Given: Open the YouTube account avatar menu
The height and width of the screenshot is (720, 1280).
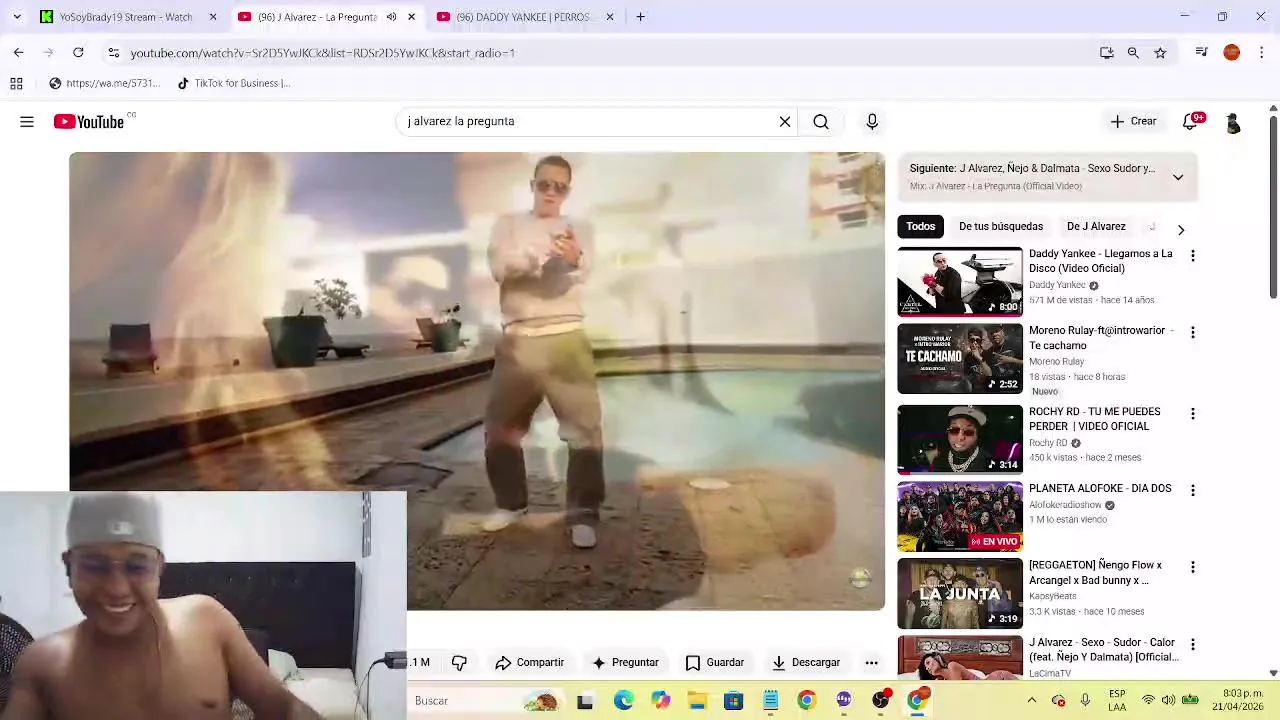Looking at the screenshot, I should (1233, 122).
